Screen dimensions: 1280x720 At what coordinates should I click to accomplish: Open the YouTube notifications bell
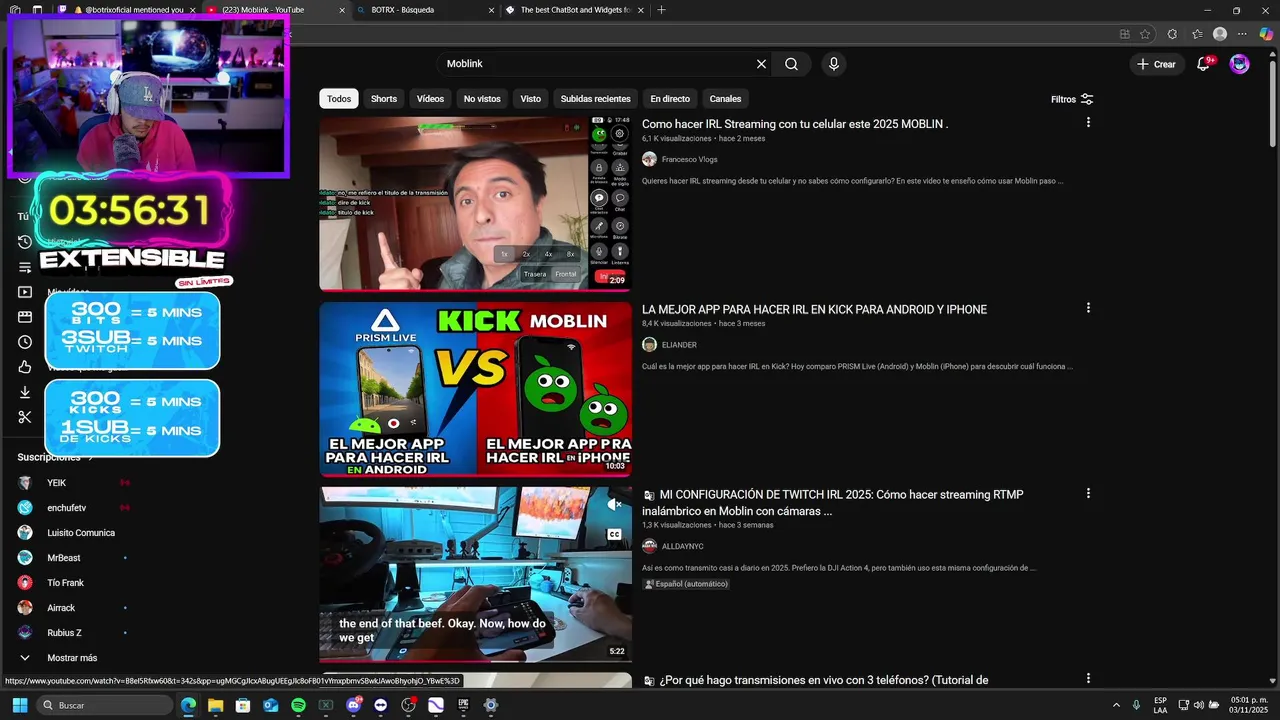1204,64
